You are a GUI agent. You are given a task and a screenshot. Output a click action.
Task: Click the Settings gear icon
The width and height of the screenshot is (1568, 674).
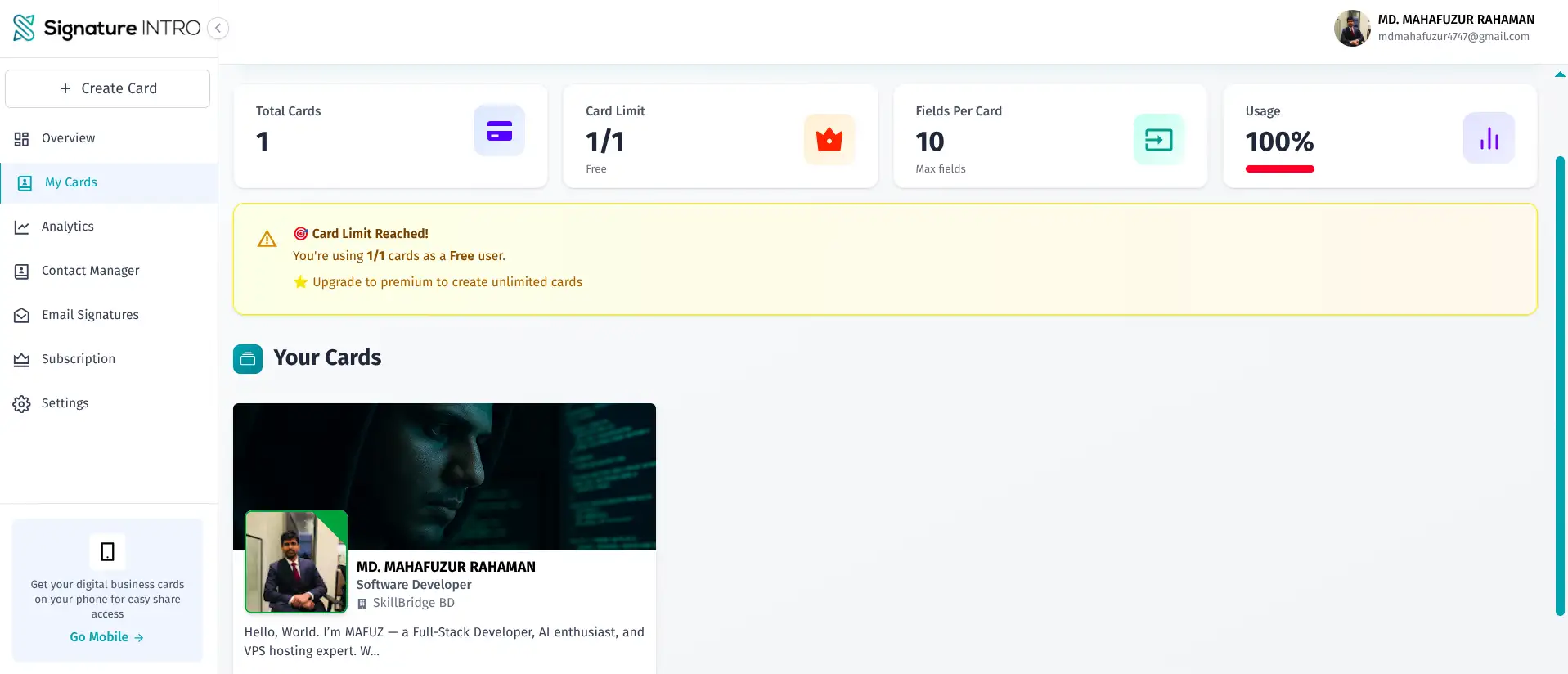tap(22, 404)
